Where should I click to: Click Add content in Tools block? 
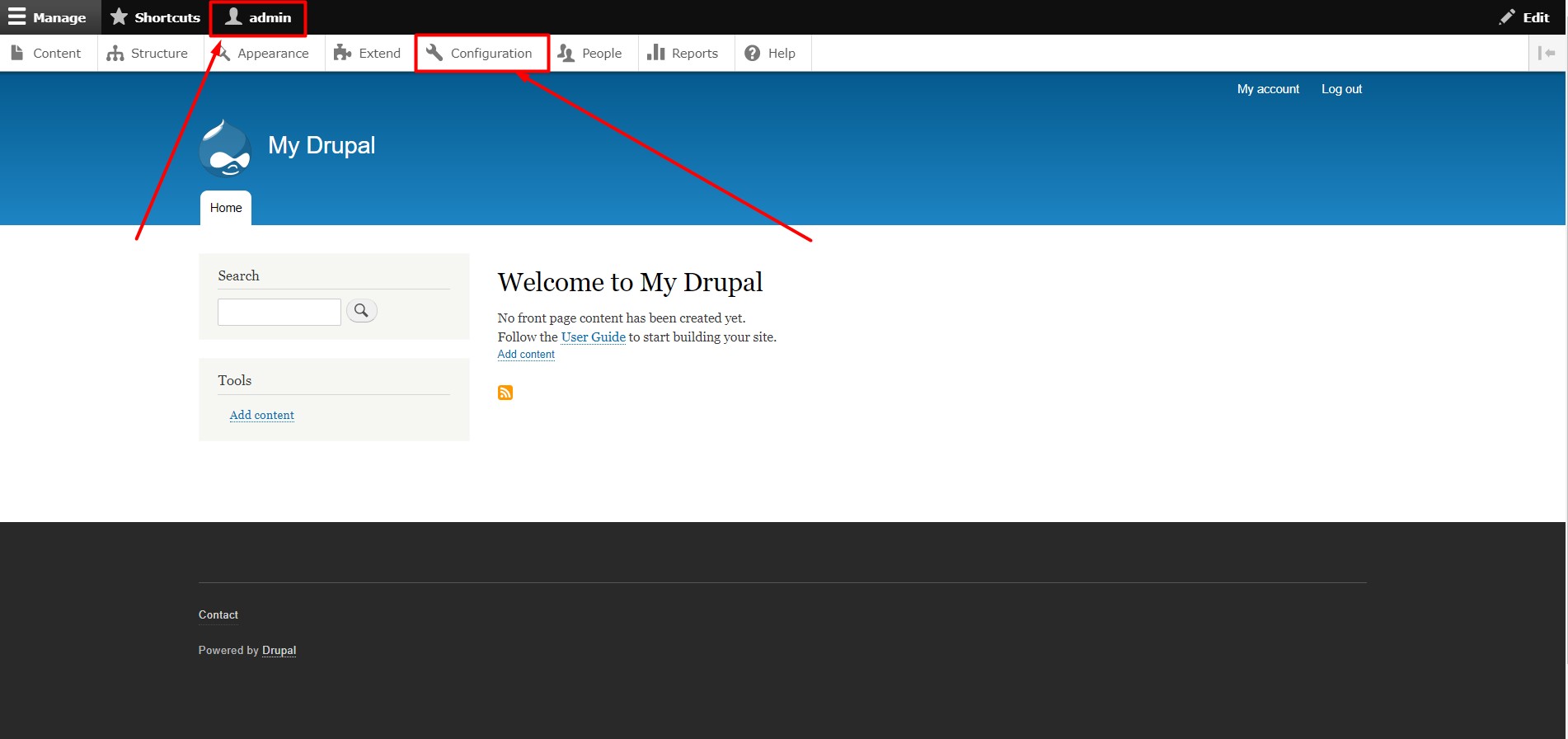[x=262, y=415]
